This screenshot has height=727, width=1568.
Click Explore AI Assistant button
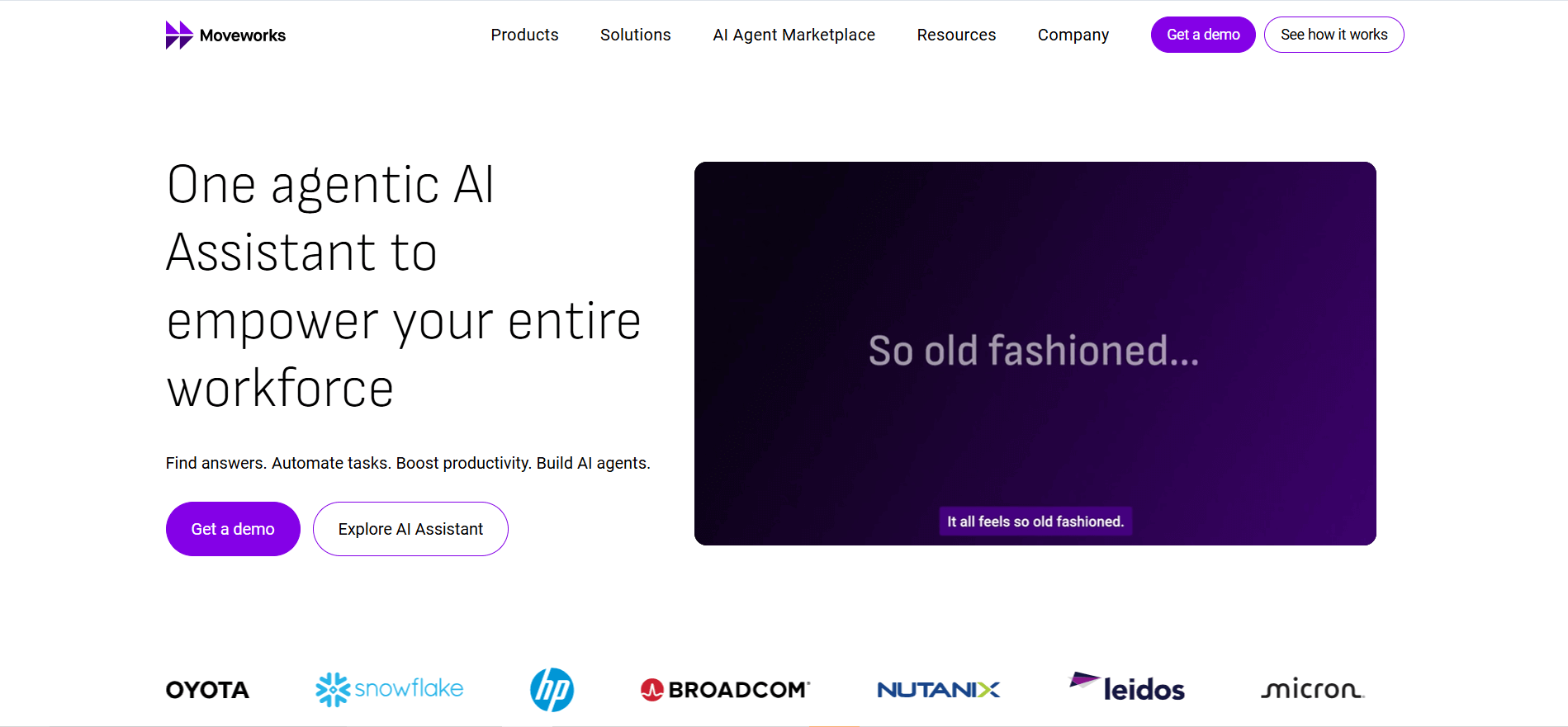(410, 529)
